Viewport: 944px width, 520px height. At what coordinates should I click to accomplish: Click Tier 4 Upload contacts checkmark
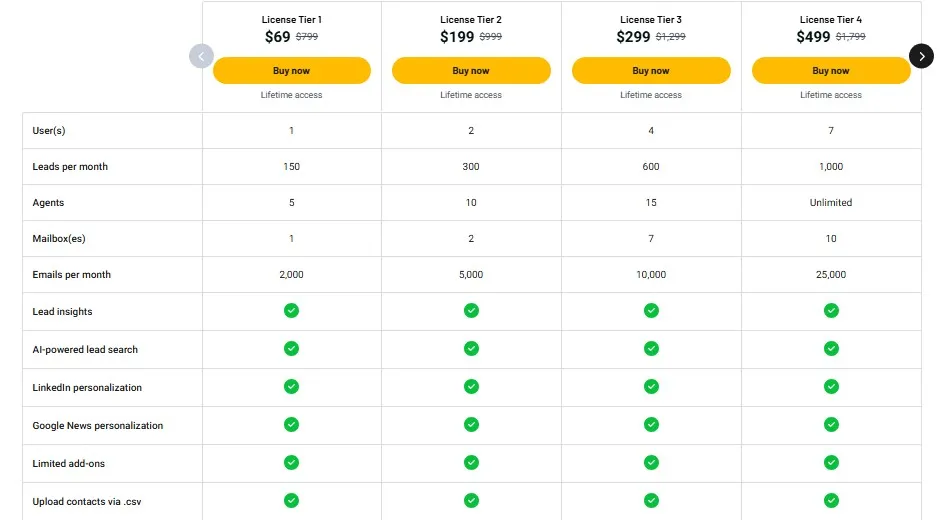[831, 500]
